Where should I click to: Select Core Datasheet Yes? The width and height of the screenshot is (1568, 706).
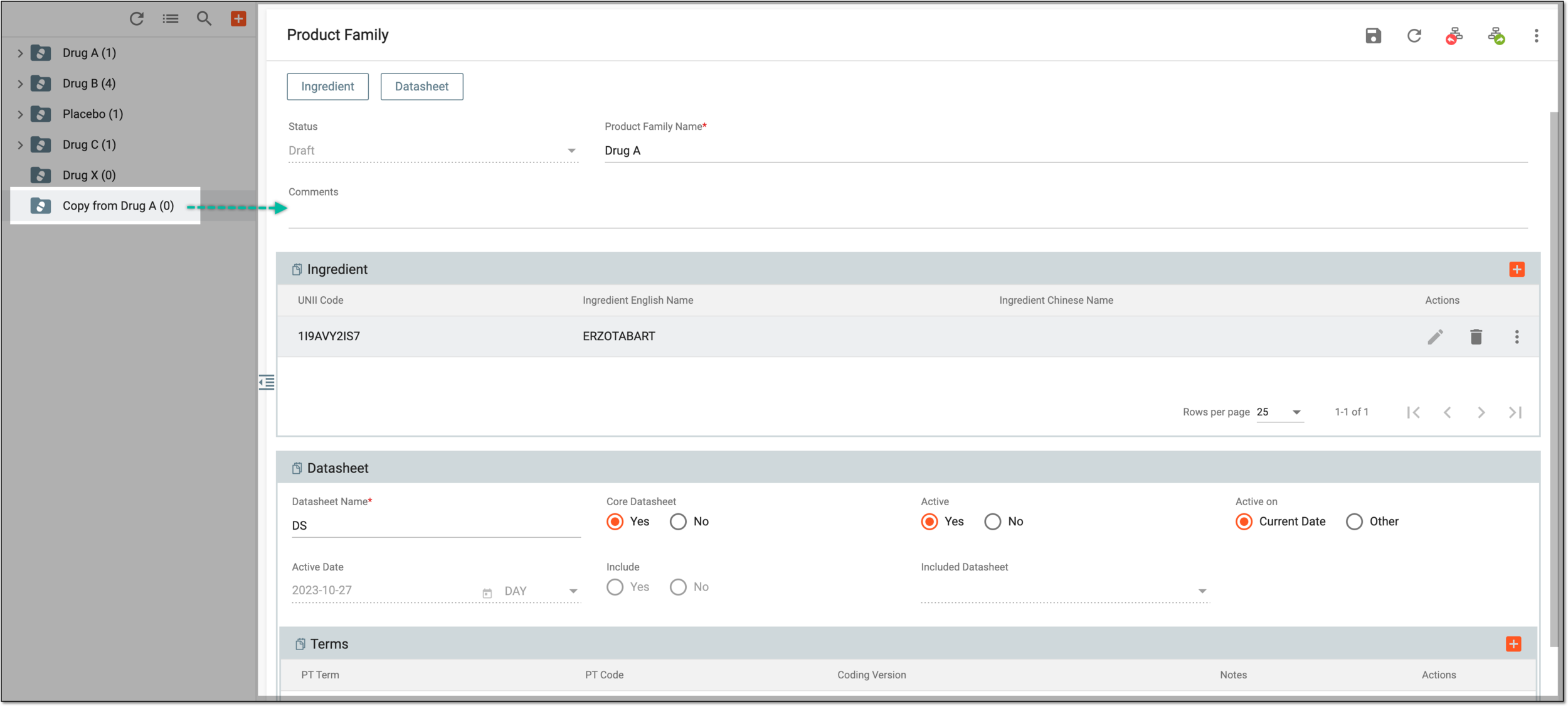[x=615, y=522]
